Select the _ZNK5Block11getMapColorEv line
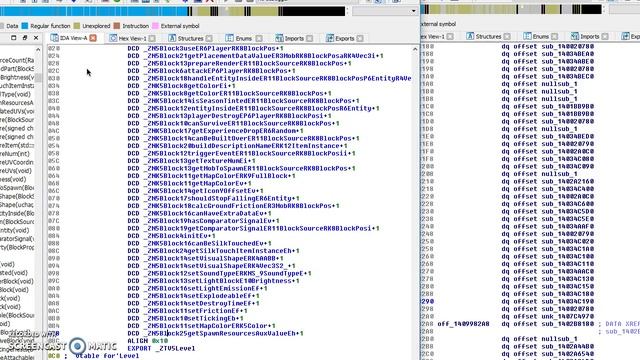This screenshot has width=640, height=360. 189,183
